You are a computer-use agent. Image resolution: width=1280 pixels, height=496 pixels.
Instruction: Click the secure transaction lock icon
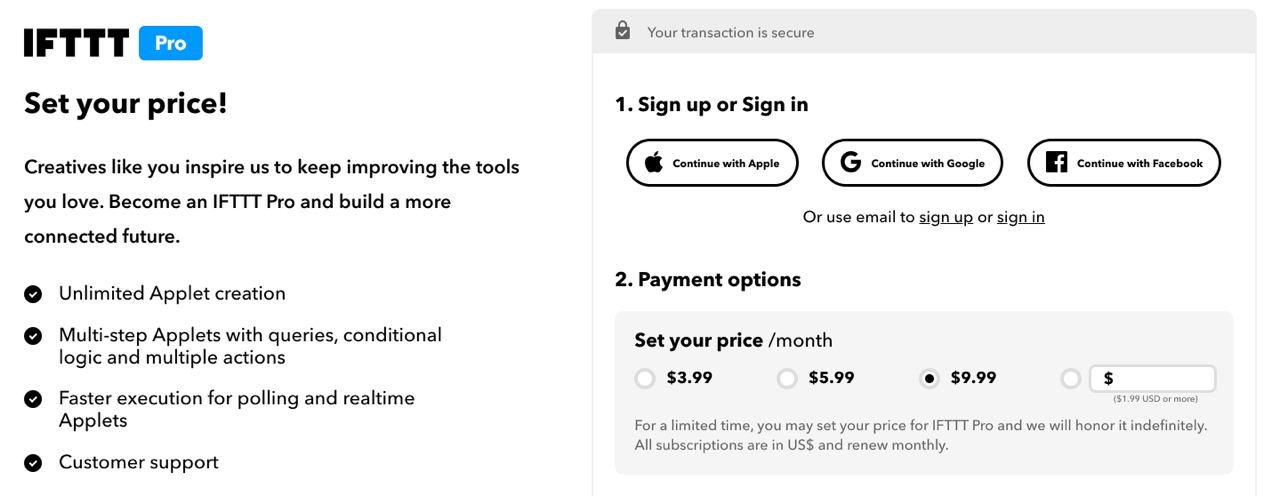click(623, 32)
